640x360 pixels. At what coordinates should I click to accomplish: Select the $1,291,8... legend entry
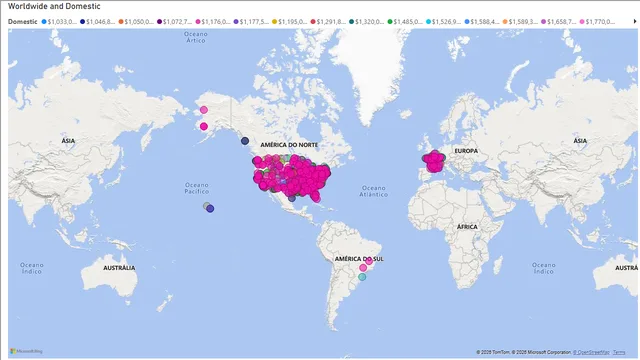[x=328, y=22]
